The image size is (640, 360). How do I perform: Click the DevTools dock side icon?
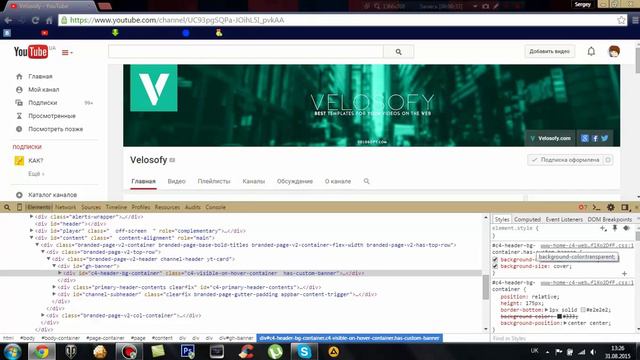[x=624, y=207]
